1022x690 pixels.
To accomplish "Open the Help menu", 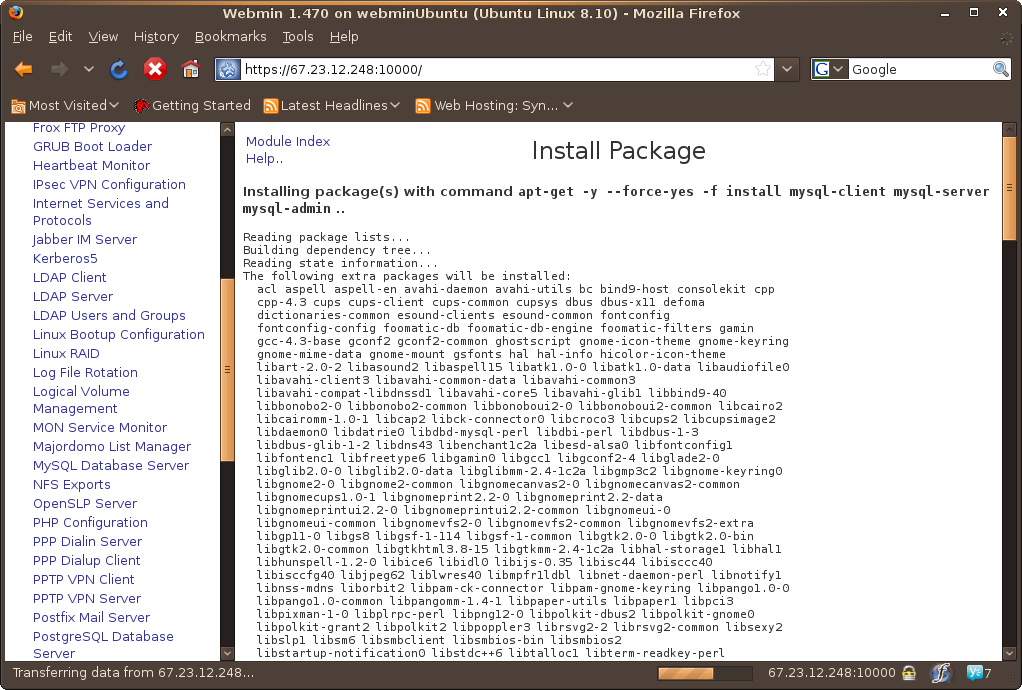I will tap(343, 36).
